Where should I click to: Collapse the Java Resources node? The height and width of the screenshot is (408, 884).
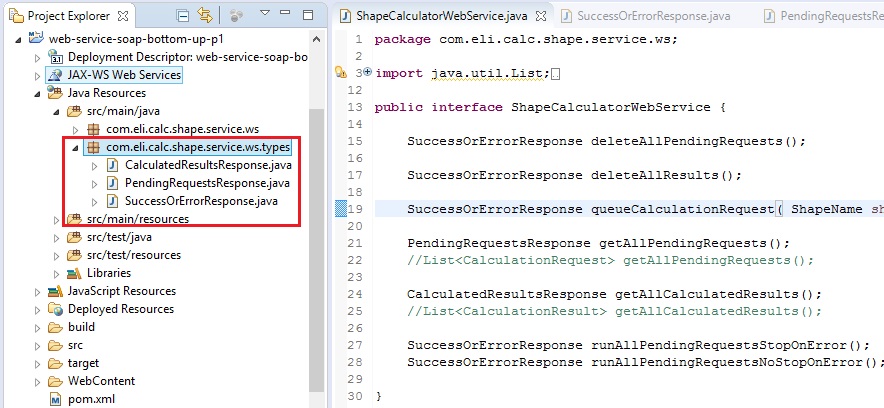point(37,94)
